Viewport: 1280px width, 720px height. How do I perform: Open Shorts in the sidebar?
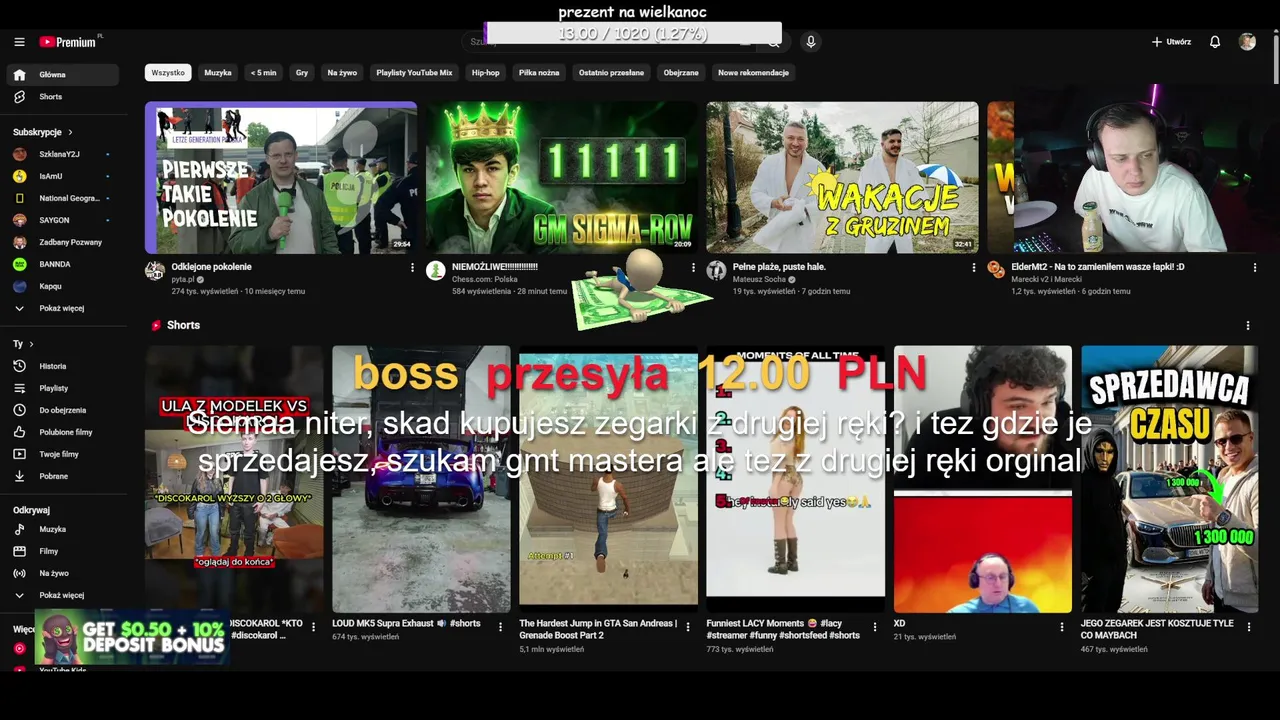[63, 97]
